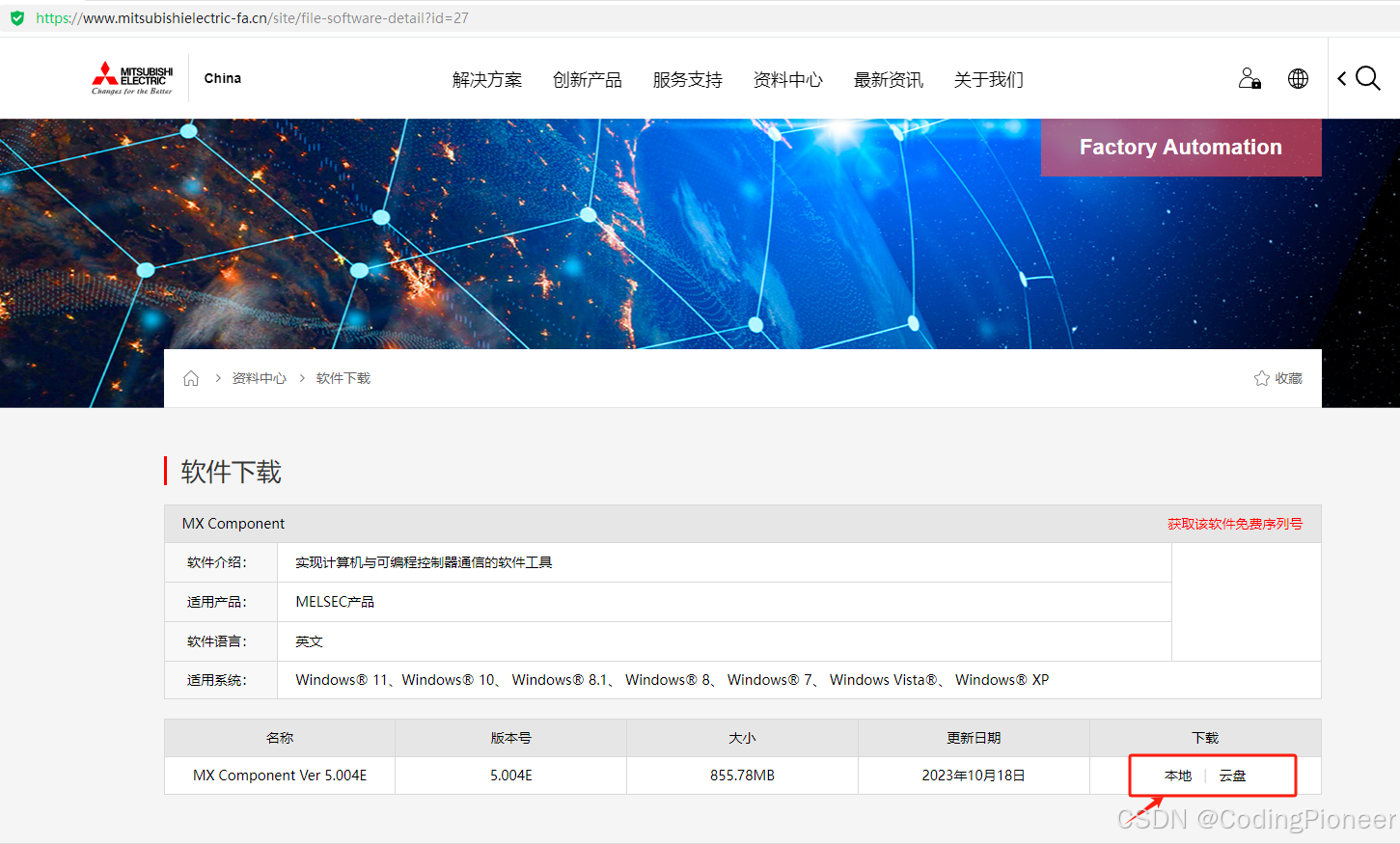Image resolution: width=1400 pixels, height=844 pixels.
Task: Click the globe language selector icon
Action: 1299,78
